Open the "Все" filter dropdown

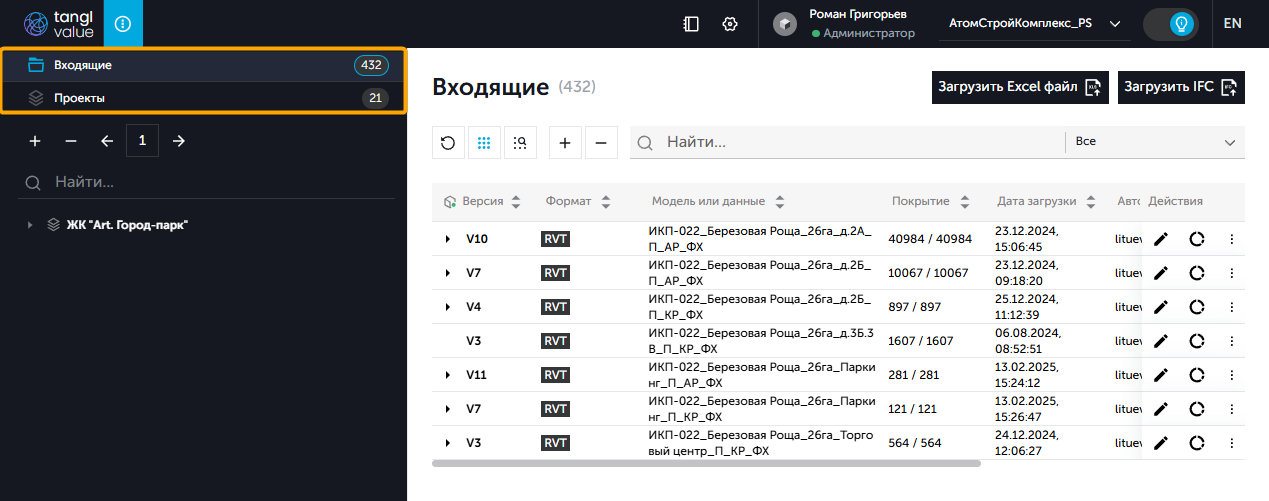pos(1155,142)
